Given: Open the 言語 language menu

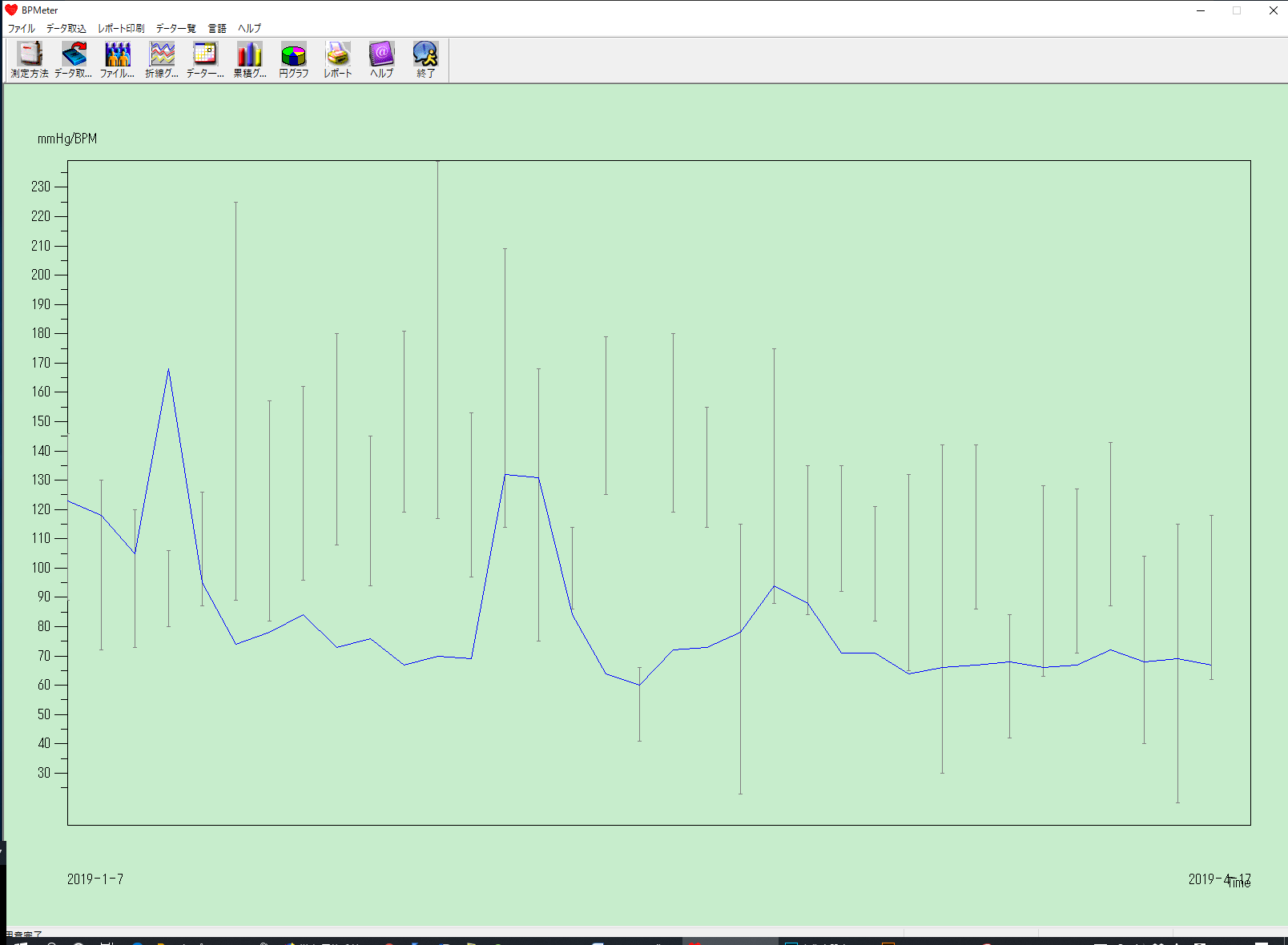Looking at the screenshot, I should 217,28.
